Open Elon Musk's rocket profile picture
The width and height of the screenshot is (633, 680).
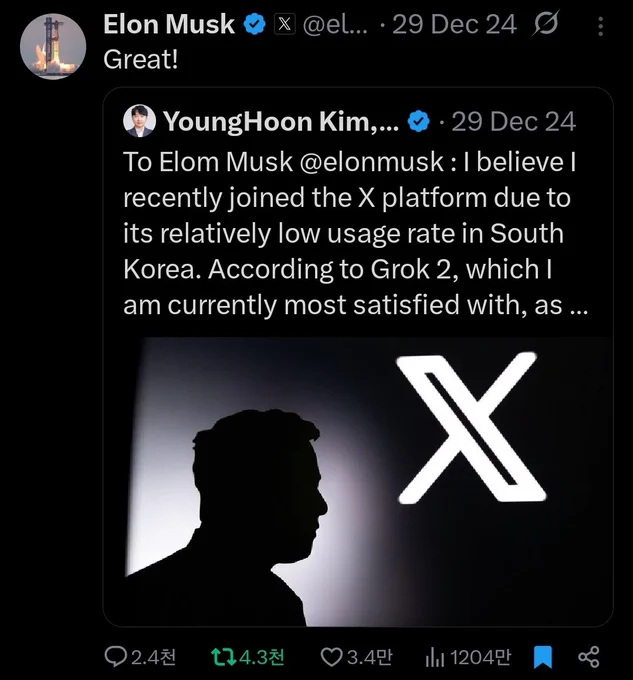pyautogui.click(x=53, y=46)
